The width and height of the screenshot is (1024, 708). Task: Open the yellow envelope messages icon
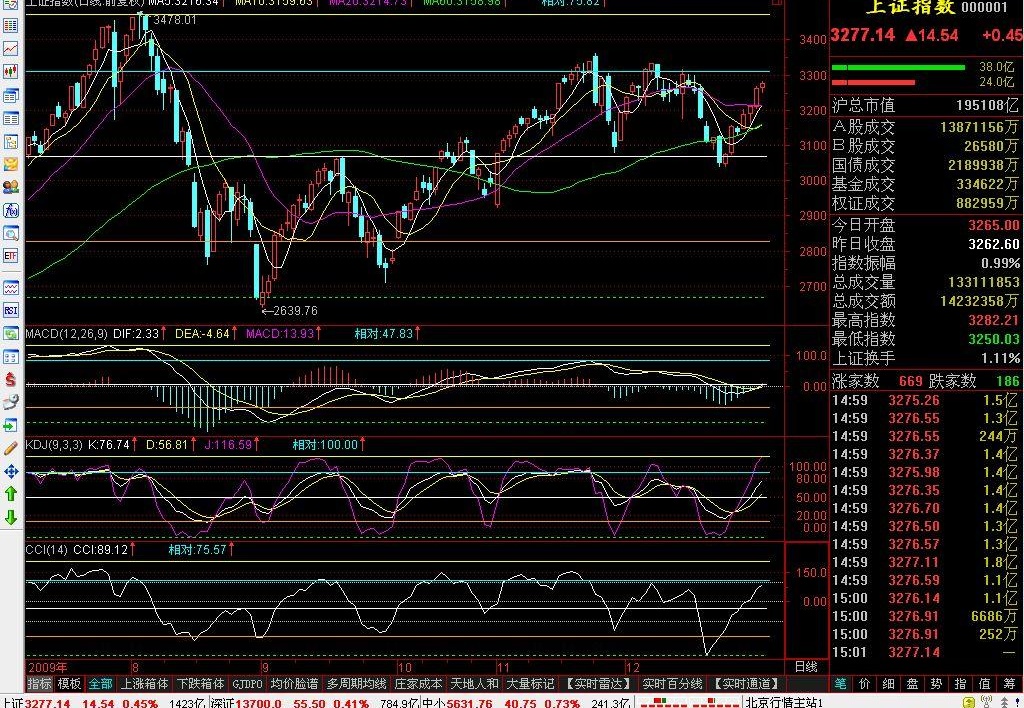tap(10, 164)
